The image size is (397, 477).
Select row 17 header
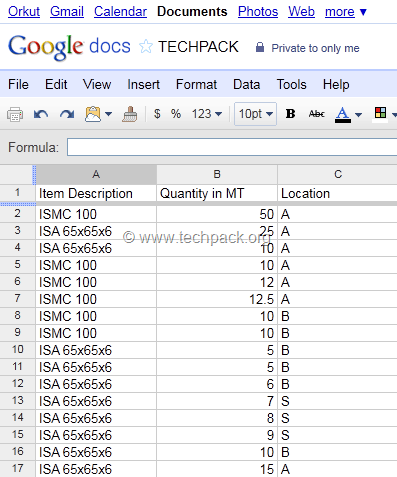(x=18, y=468)
